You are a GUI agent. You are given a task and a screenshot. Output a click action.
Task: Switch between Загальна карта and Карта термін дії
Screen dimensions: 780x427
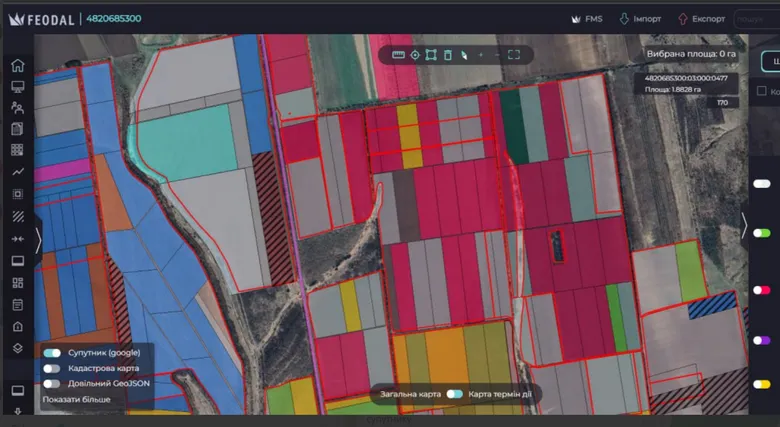point(455,394)
